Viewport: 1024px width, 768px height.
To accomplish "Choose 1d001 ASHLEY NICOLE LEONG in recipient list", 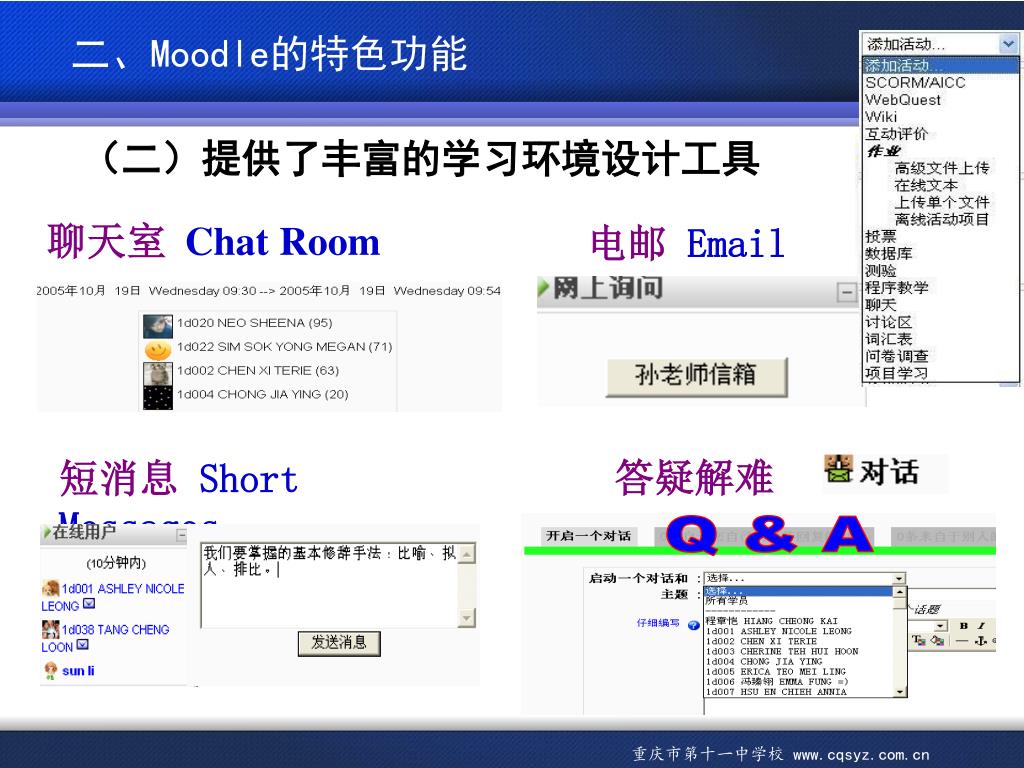I will pos(778,632).
